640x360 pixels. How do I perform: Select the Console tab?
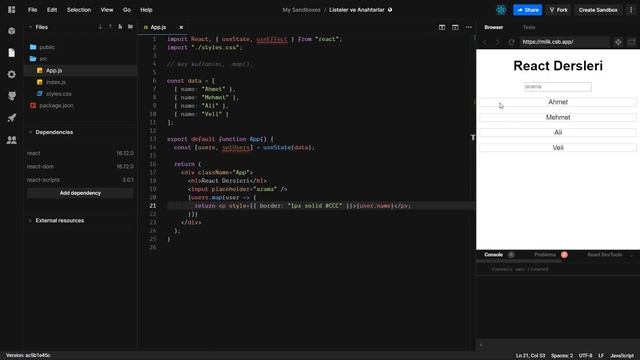click(493, 255)
